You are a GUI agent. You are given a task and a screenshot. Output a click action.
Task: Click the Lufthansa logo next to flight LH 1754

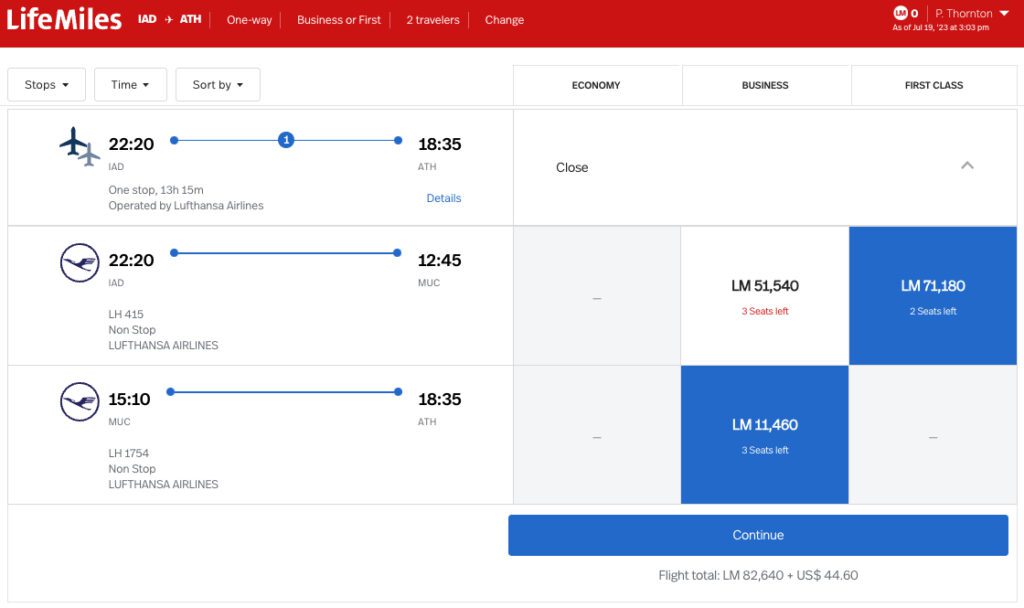click(x=80, y=399)
